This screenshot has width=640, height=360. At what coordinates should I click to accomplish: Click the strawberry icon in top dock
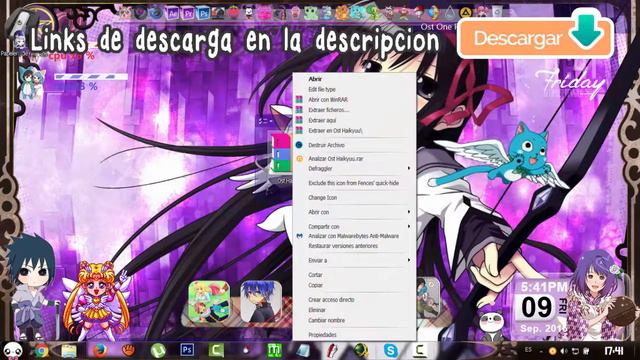(233, 13)
